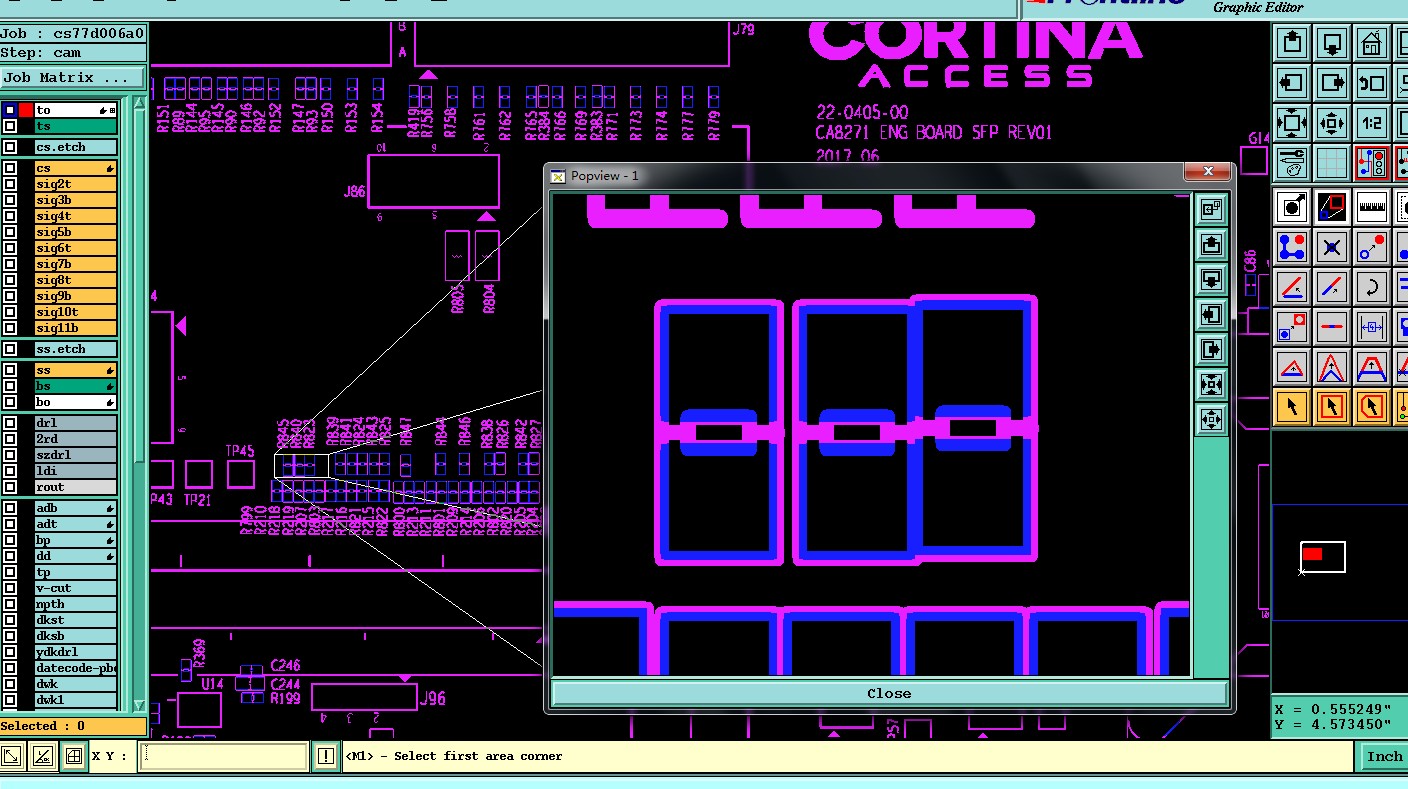This screenshot has width=1408, height=789.
Task: Click the red-framed traffic light netlist icon
Action: click(1372, 163)
